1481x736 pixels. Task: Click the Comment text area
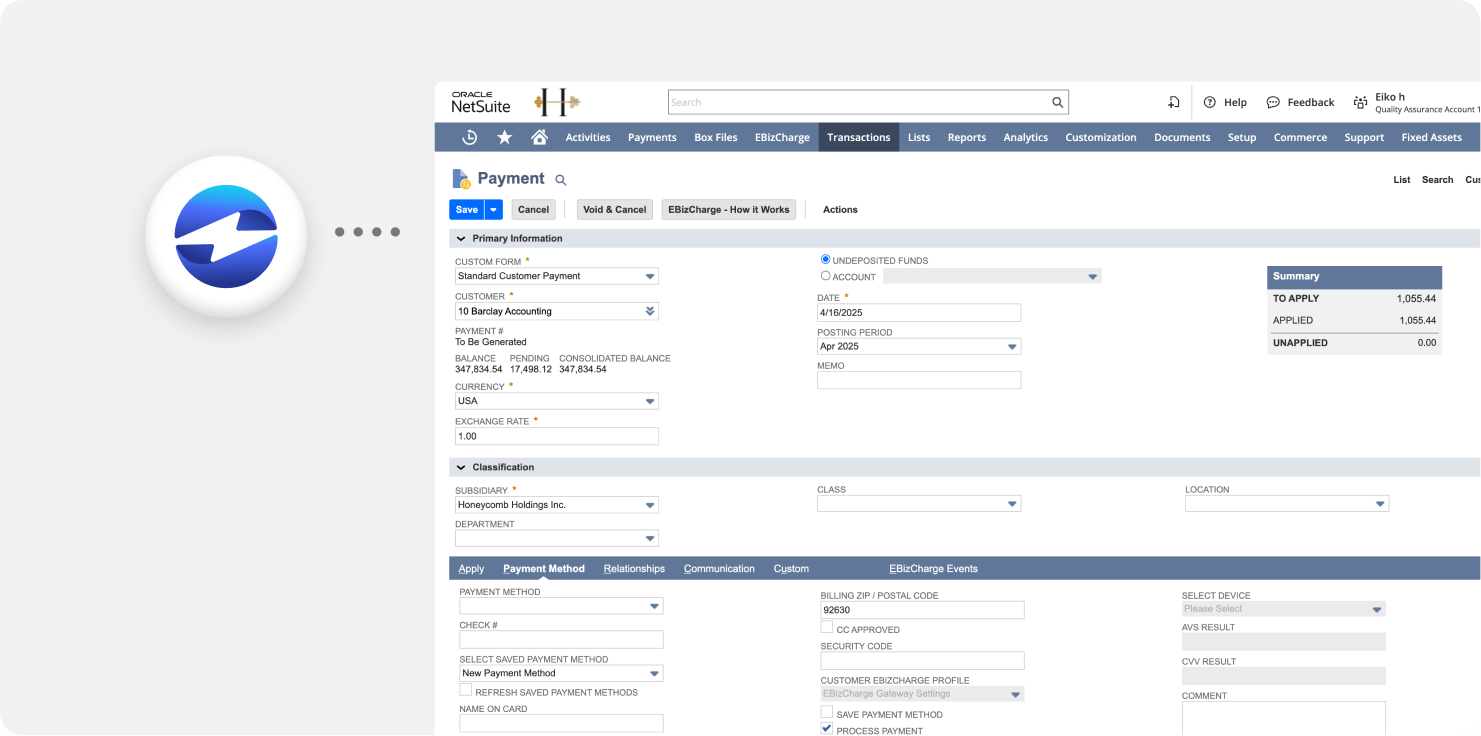tap(1284, 718)
